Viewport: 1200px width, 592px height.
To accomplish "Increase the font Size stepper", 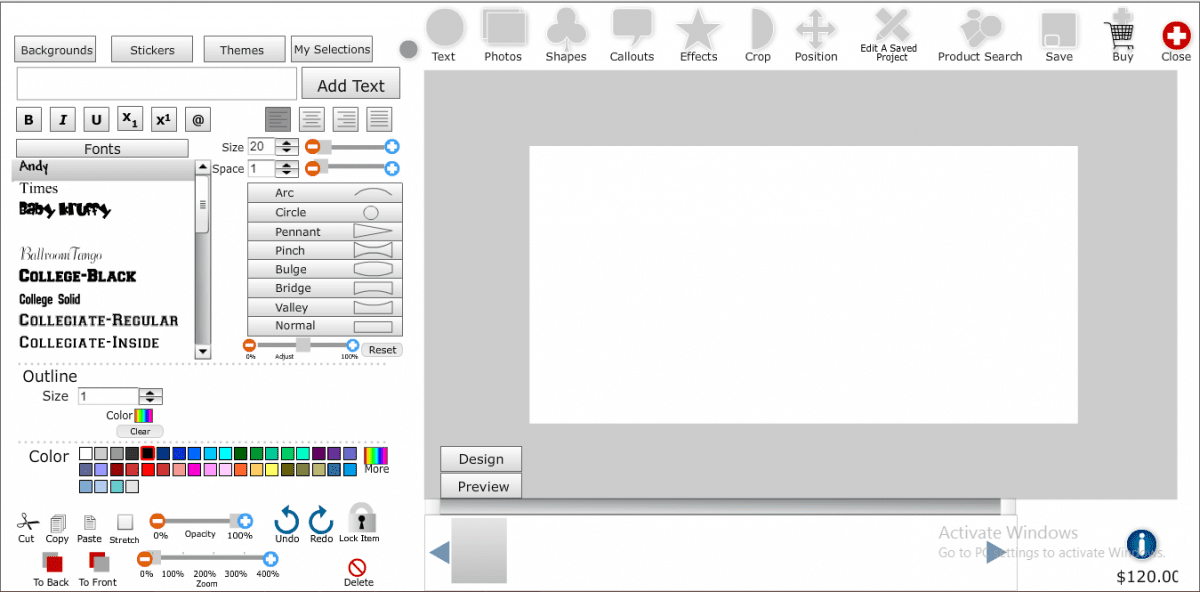I will coord(288,142).
